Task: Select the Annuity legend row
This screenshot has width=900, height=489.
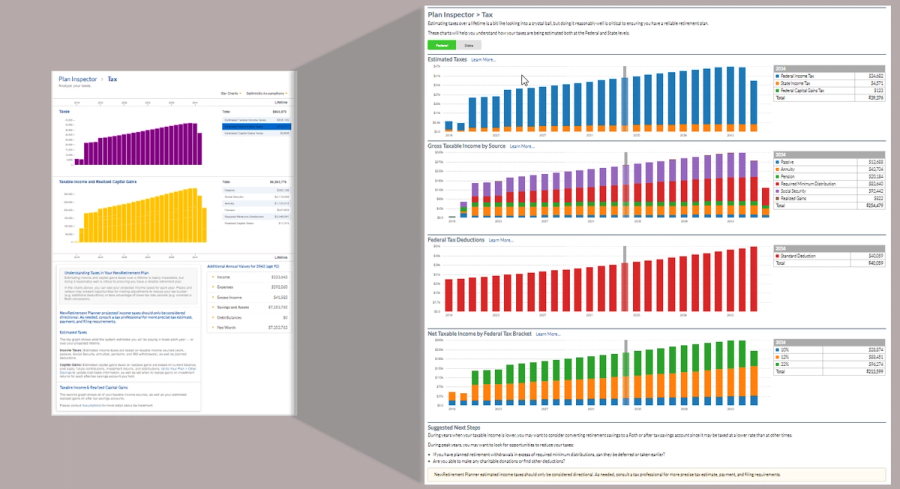Action: (829, 169)
